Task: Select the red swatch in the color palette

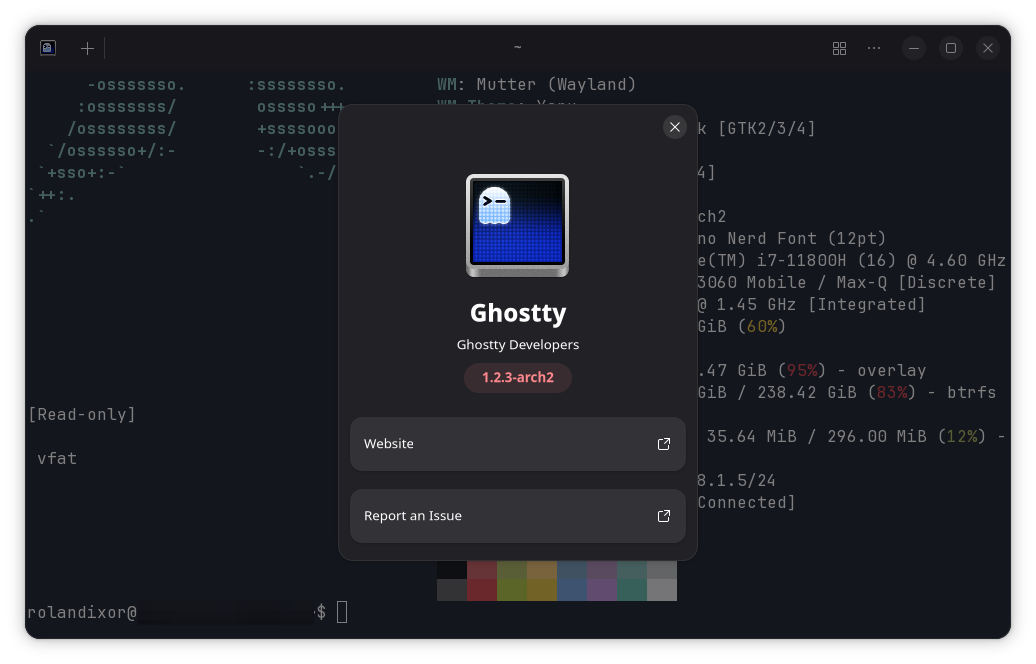Action: [482, 590]
